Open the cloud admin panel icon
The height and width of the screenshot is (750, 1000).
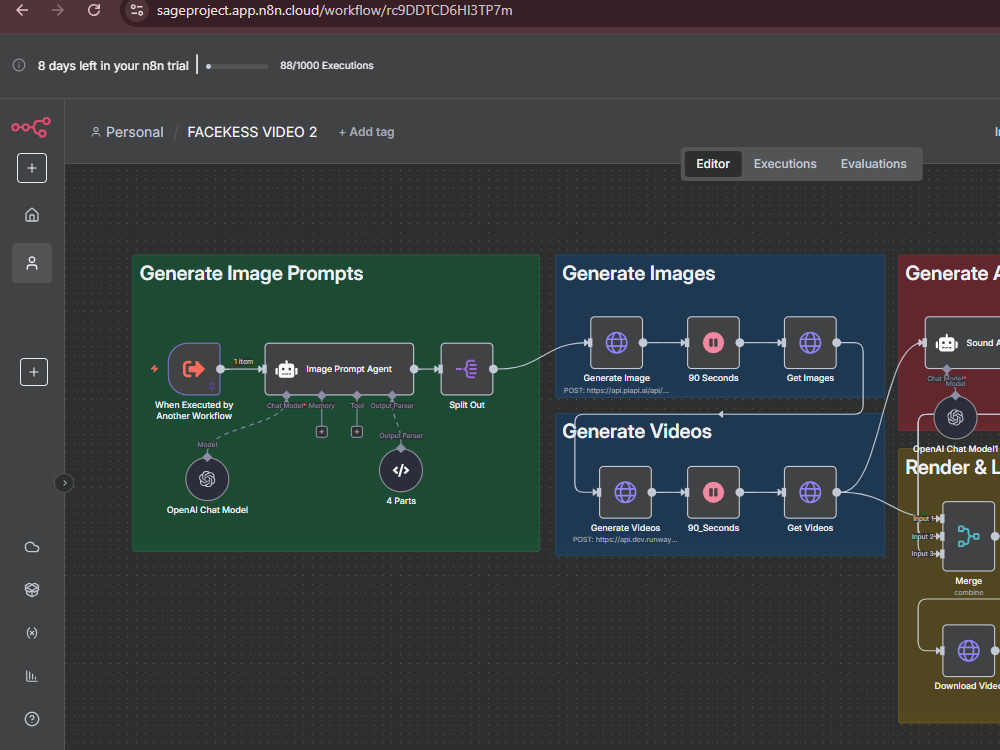click(32, 547)
